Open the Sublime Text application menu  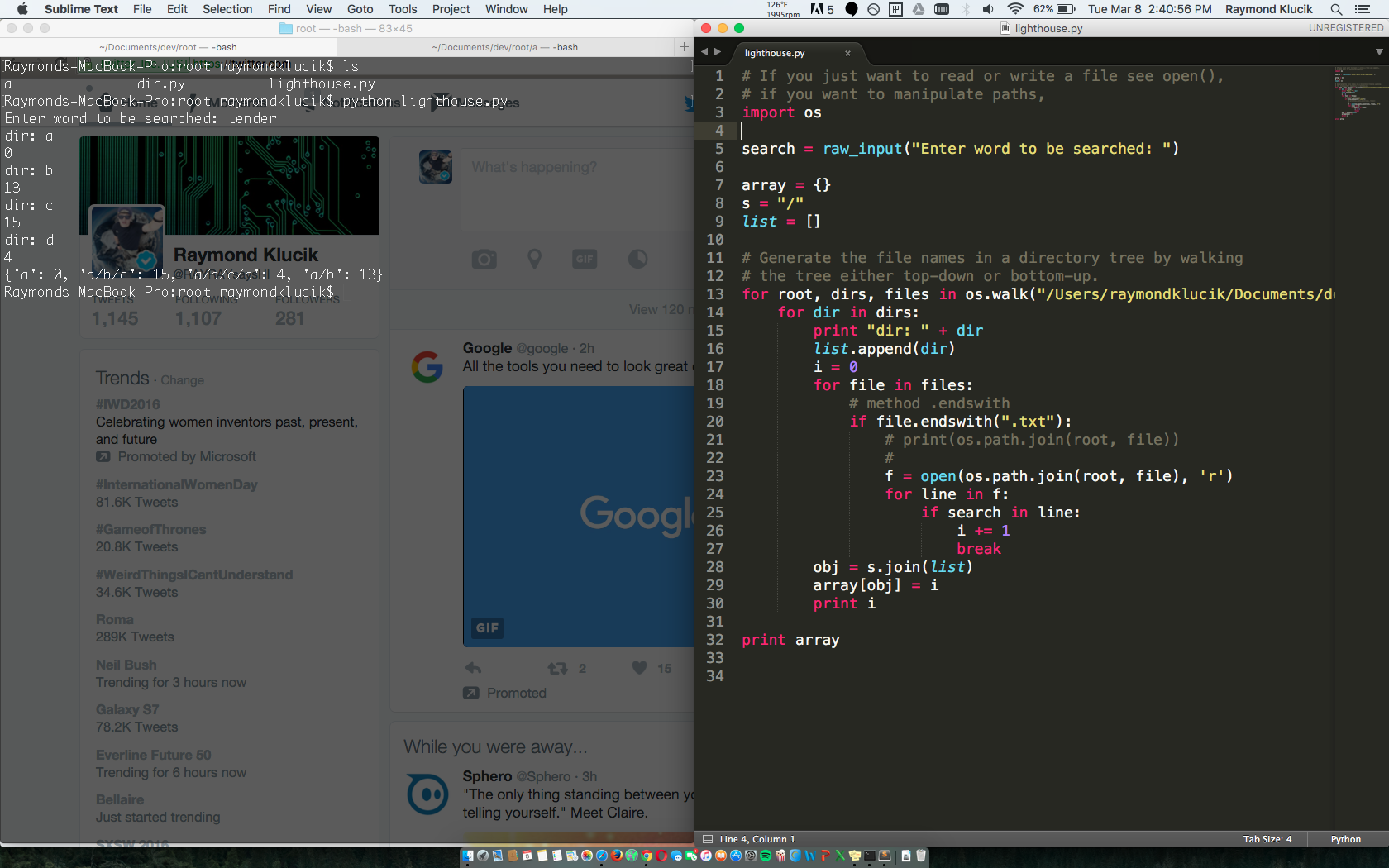point(81,9)
